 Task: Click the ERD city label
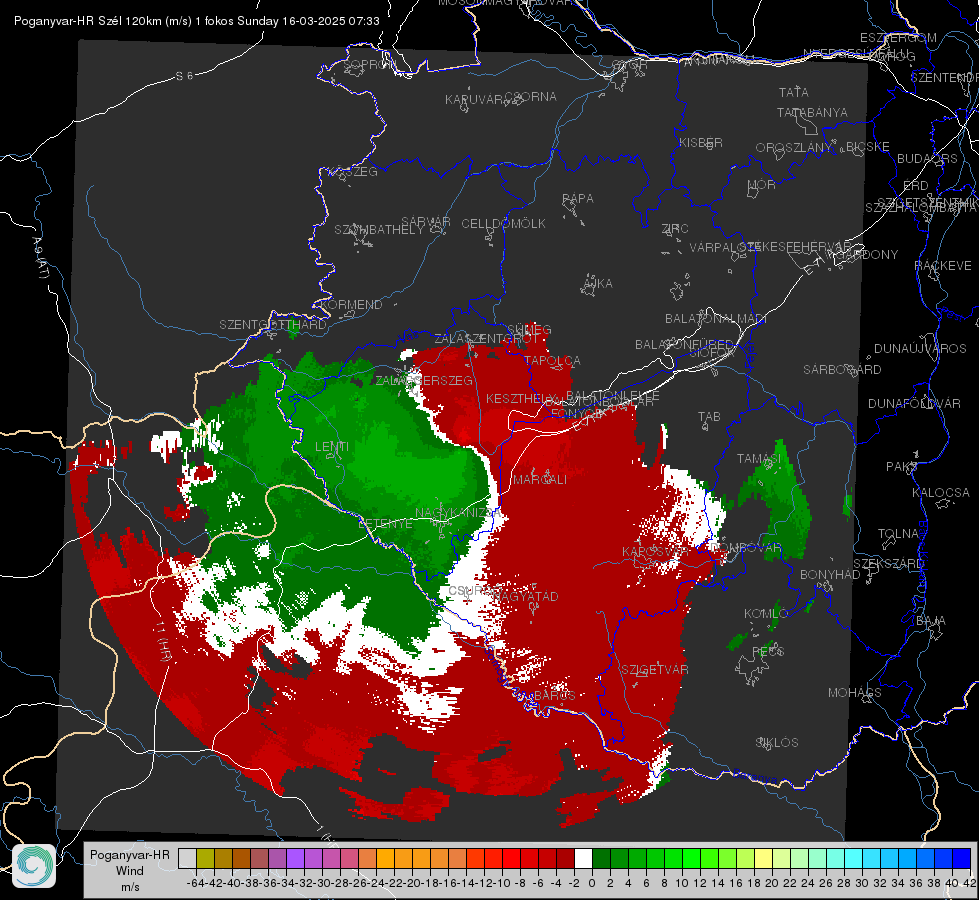click(x=915, y=186)
